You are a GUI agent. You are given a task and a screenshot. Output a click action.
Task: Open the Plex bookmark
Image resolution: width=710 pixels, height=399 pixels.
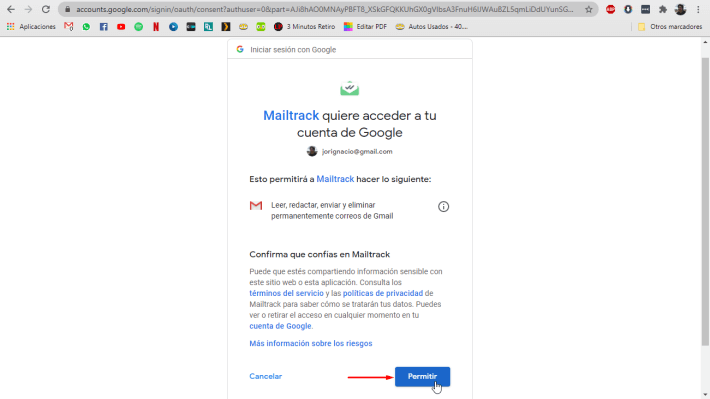pos(225,27)
